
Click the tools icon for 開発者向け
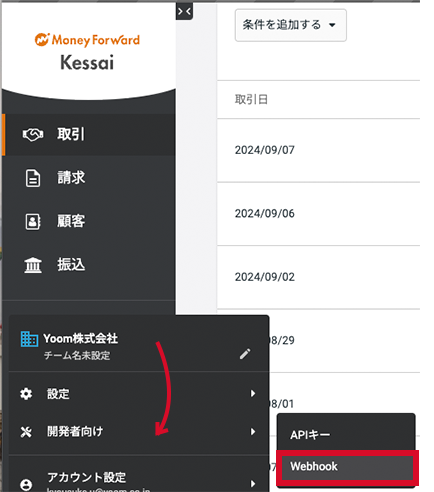coord(26,432)
